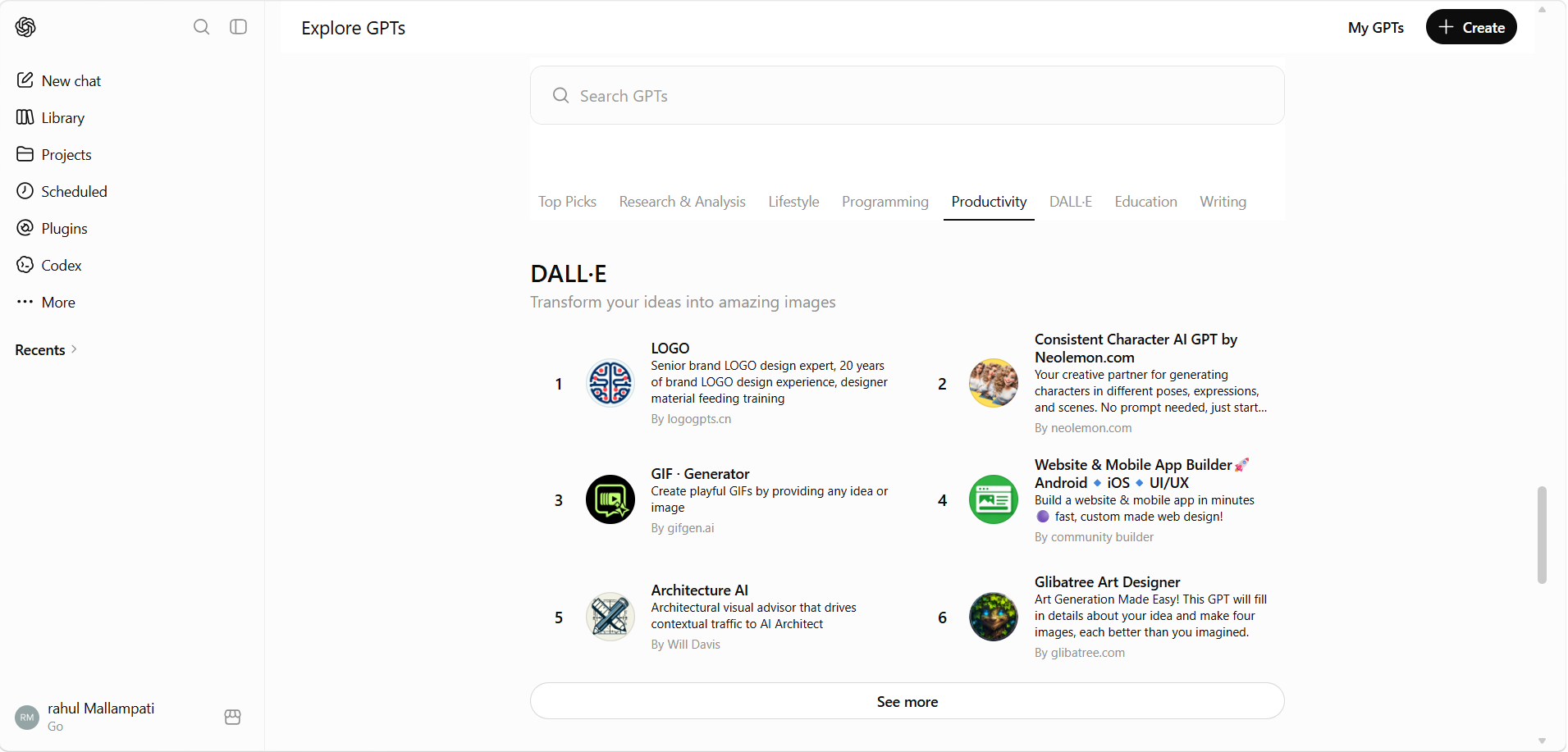Click By gifgen.ai author text
This screenshot has width=1568, height=752.
click(x=683, y=528)
